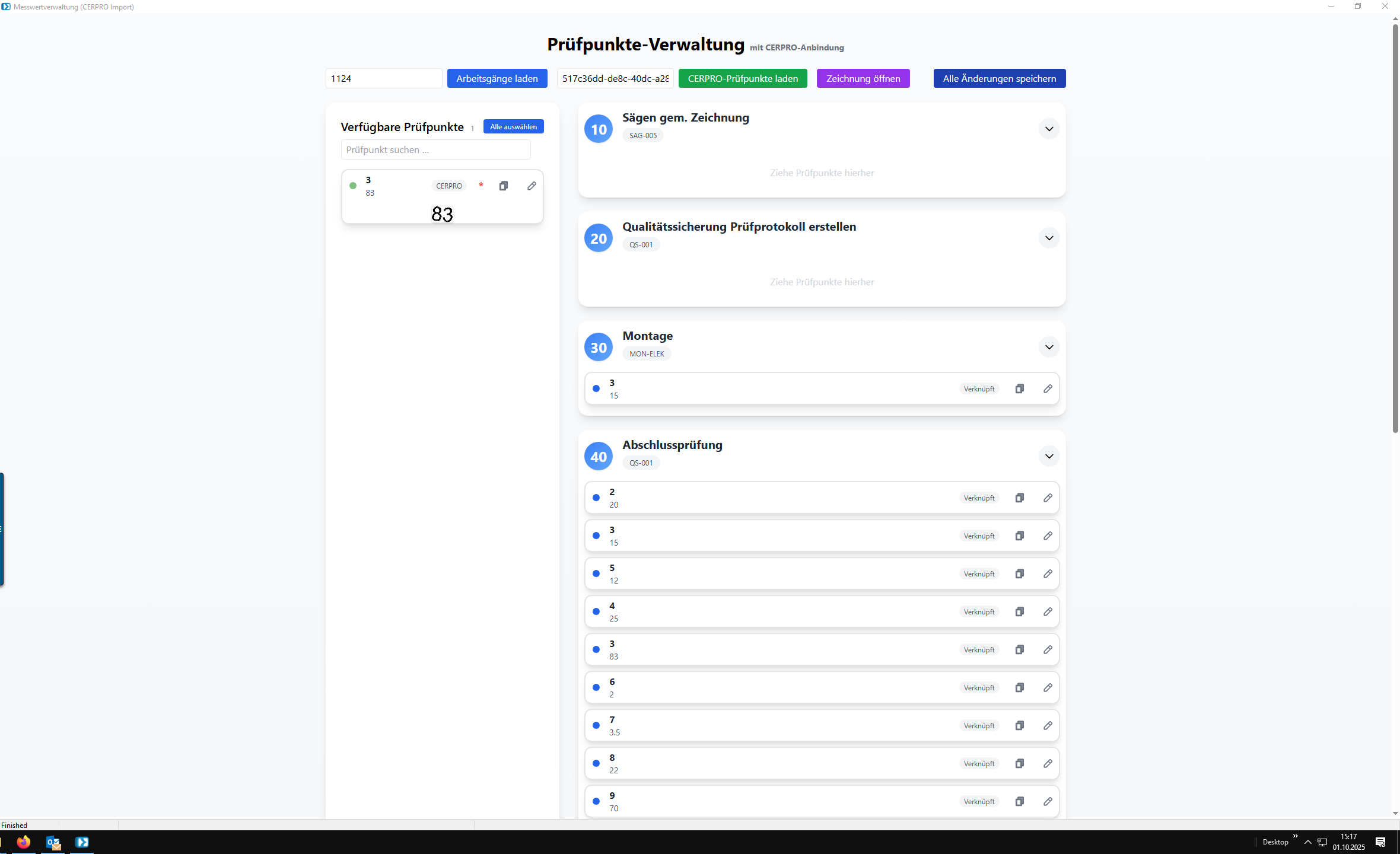Click edit pencil on CERPRO checkpoint 83
Screen dimensions: 1400x854
coord(532,186)
